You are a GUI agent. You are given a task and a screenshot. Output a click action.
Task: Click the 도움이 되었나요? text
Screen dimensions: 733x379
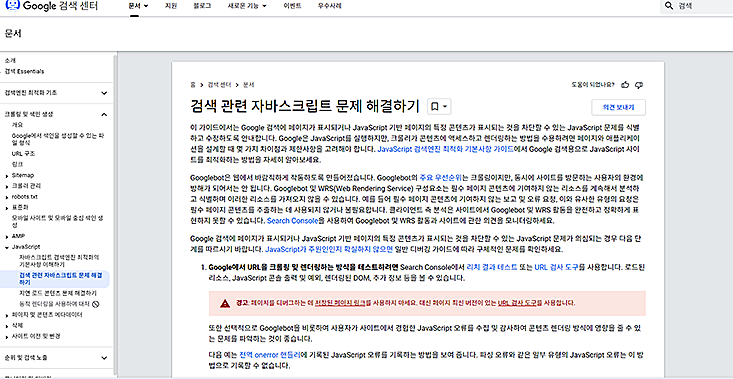coord(593,85)
